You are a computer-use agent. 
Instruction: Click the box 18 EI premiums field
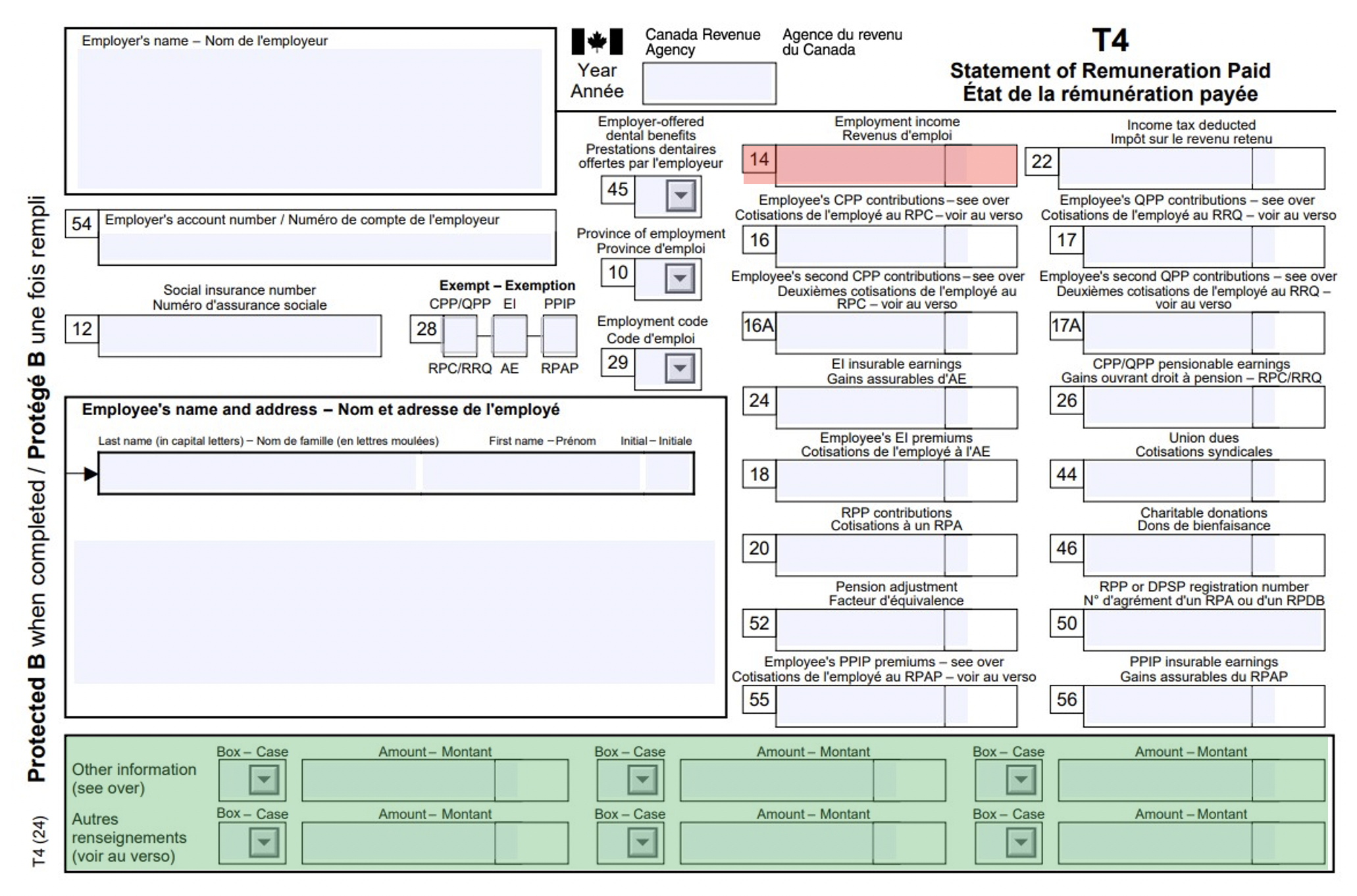click(x=896, y=481)
